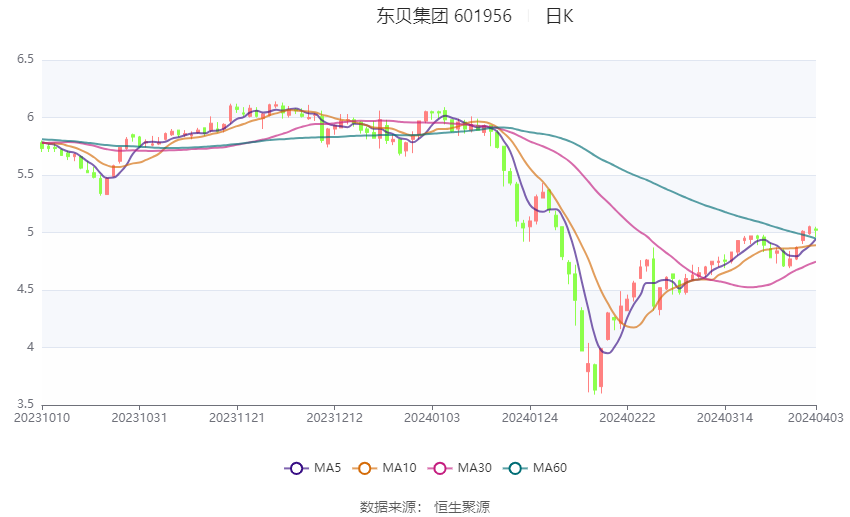This screenshot has width=850, height=517.
Task: Click the MA10 orange legend marker
Action: pos(365,468)
